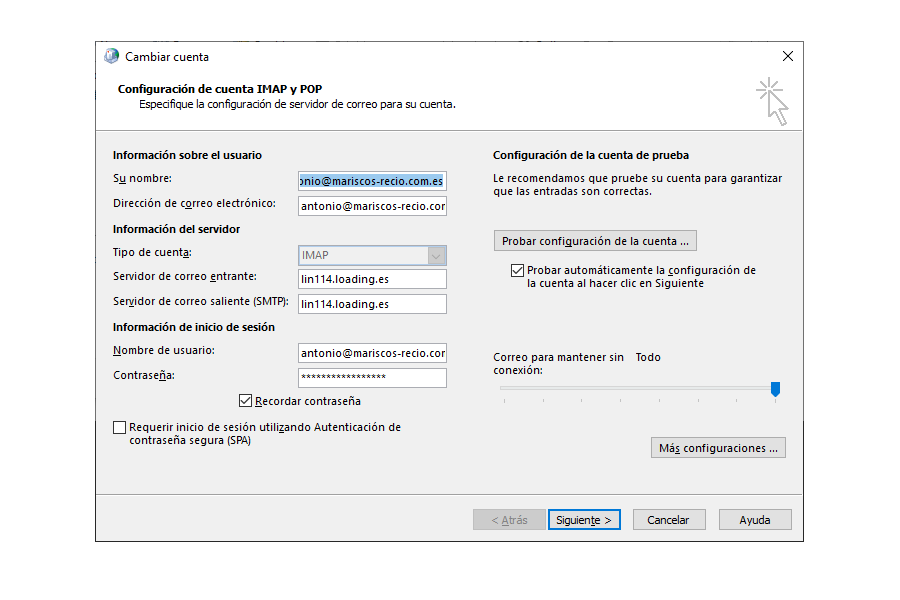Click the Cancelar button

(669, 520)
